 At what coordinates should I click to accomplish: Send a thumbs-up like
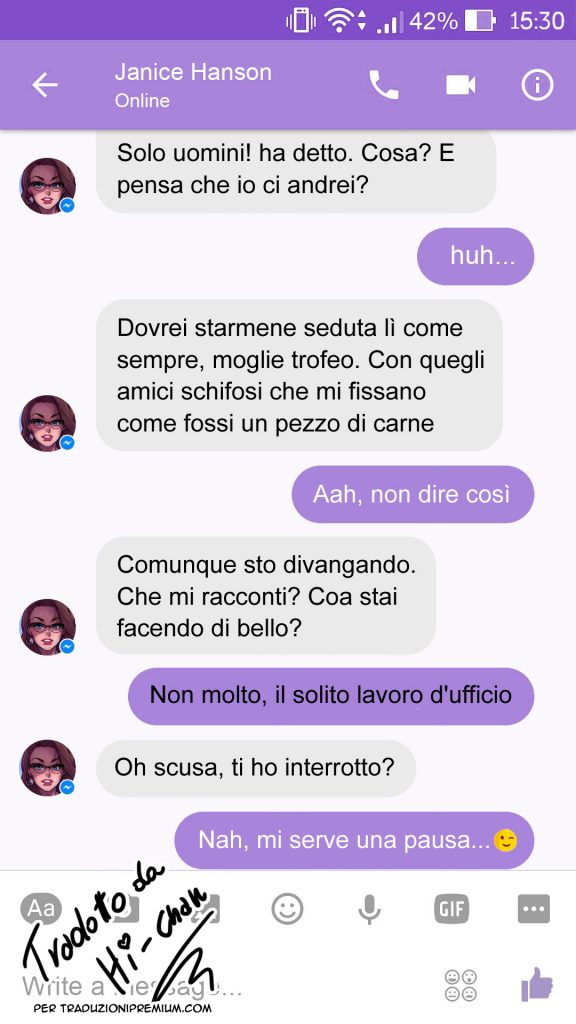(537, 984)
